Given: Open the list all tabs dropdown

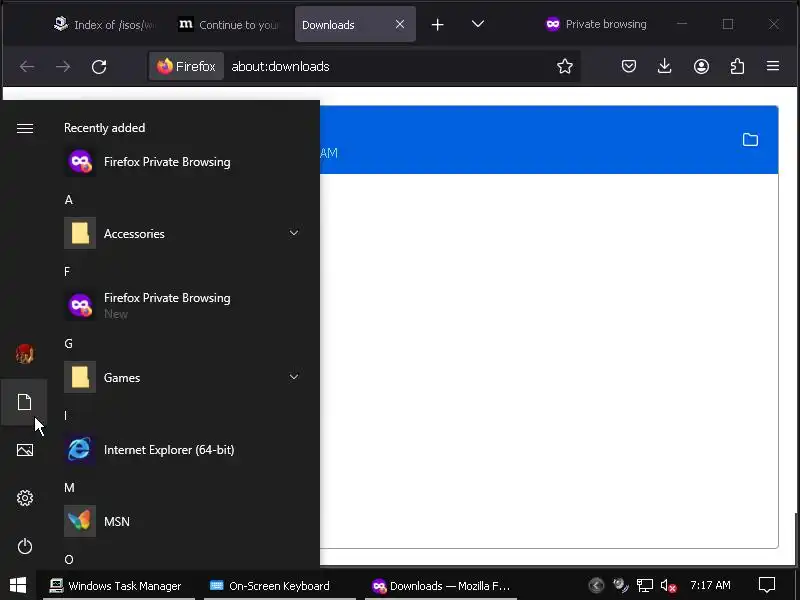Looking at the screenshot, I should tap(478, 24).
